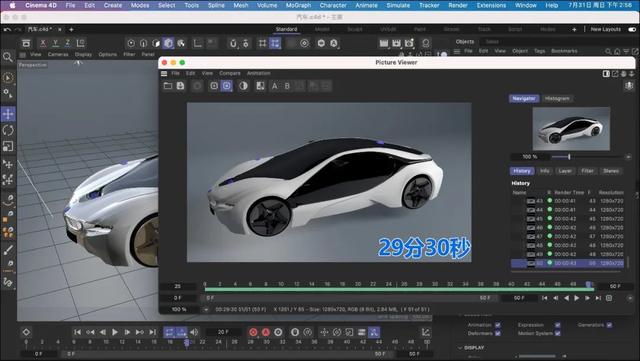Screen dimensions: 640x361
Task: Play animation in Picture Viewer
Action: (x=577, y=298)
